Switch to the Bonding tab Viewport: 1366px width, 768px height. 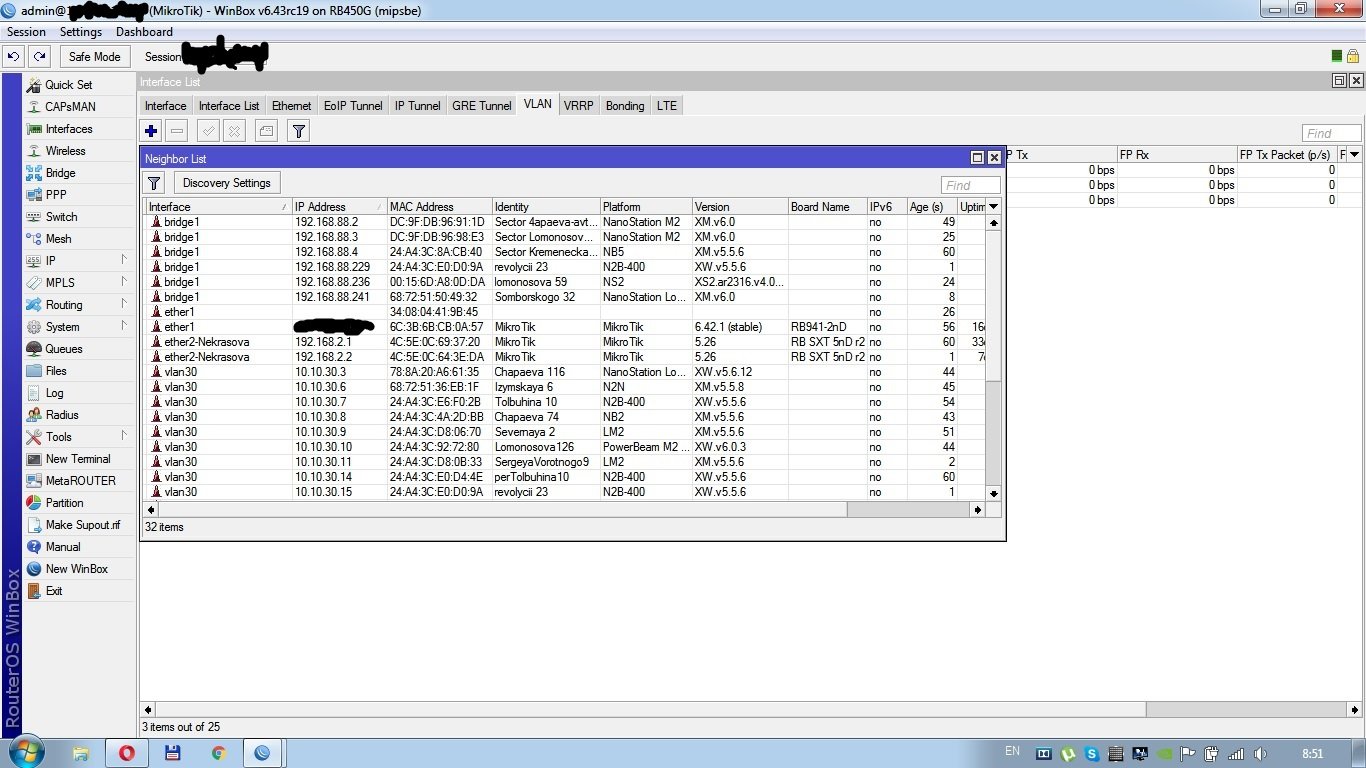click(625, 106)
